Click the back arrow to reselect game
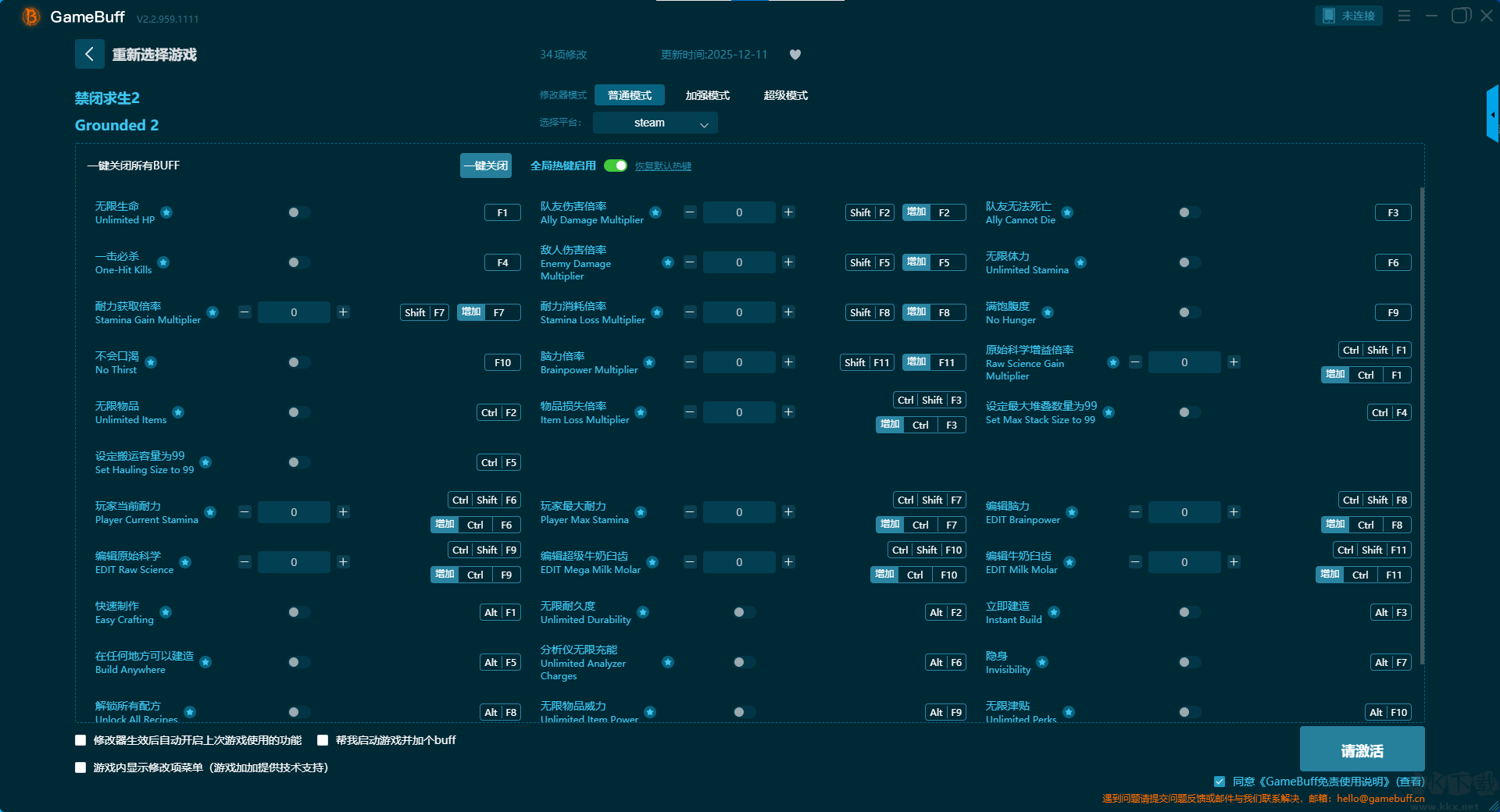Viewport: 1500px width, 812px height. [89, 54]
